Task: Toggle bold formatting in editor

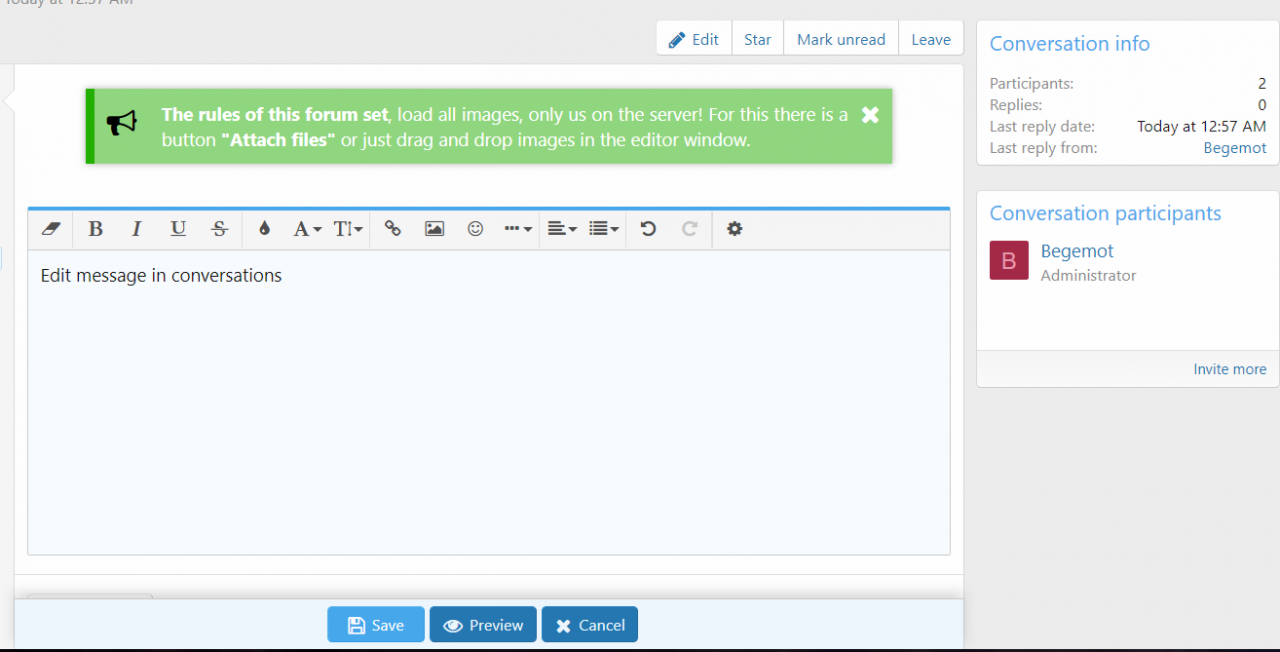Action: tap(96, 229)
